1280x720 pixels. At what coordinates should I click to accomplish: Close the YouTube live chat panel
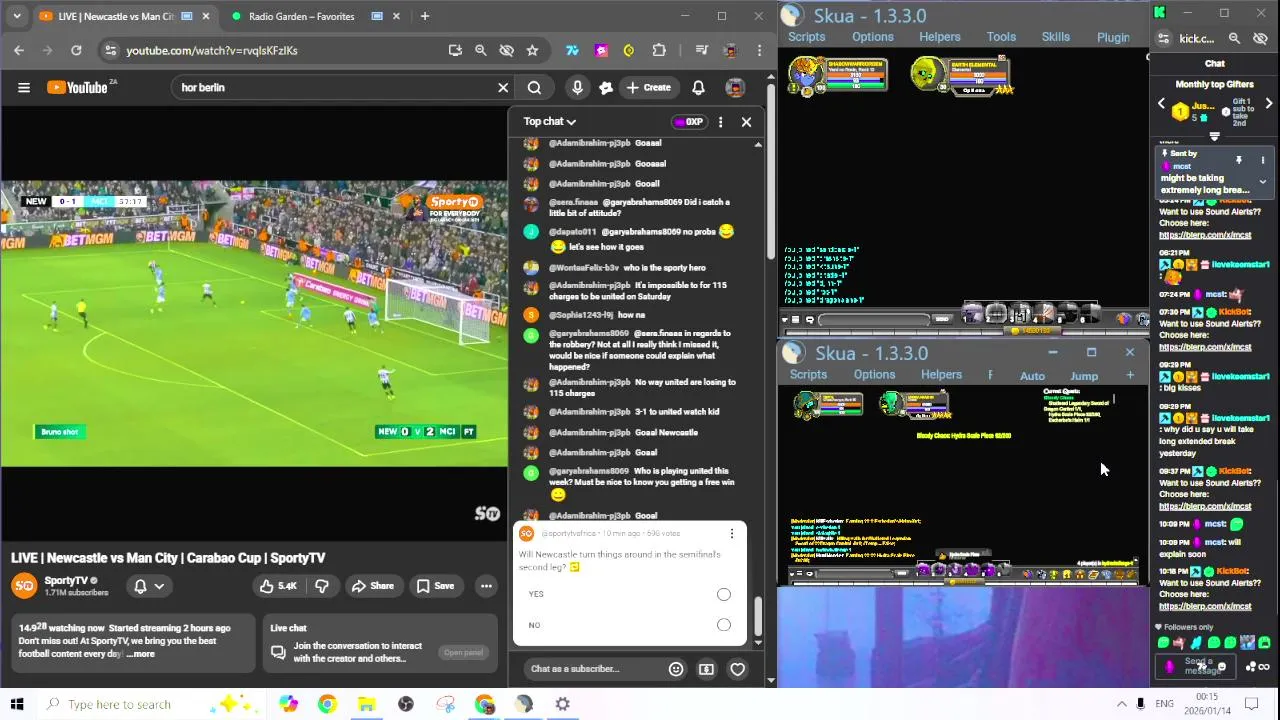coord(746,122)
